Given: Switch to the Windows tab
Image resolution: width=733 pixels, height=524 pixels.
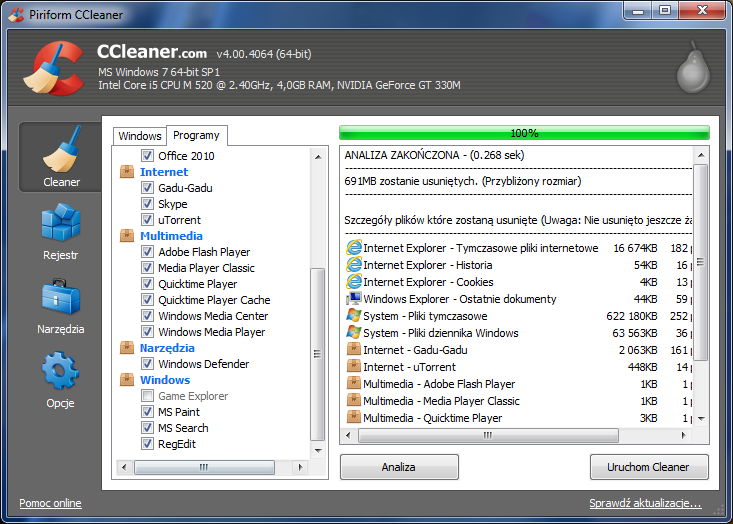Looking at the screenshot, I should pyautogui.click(x=140, y=136).
